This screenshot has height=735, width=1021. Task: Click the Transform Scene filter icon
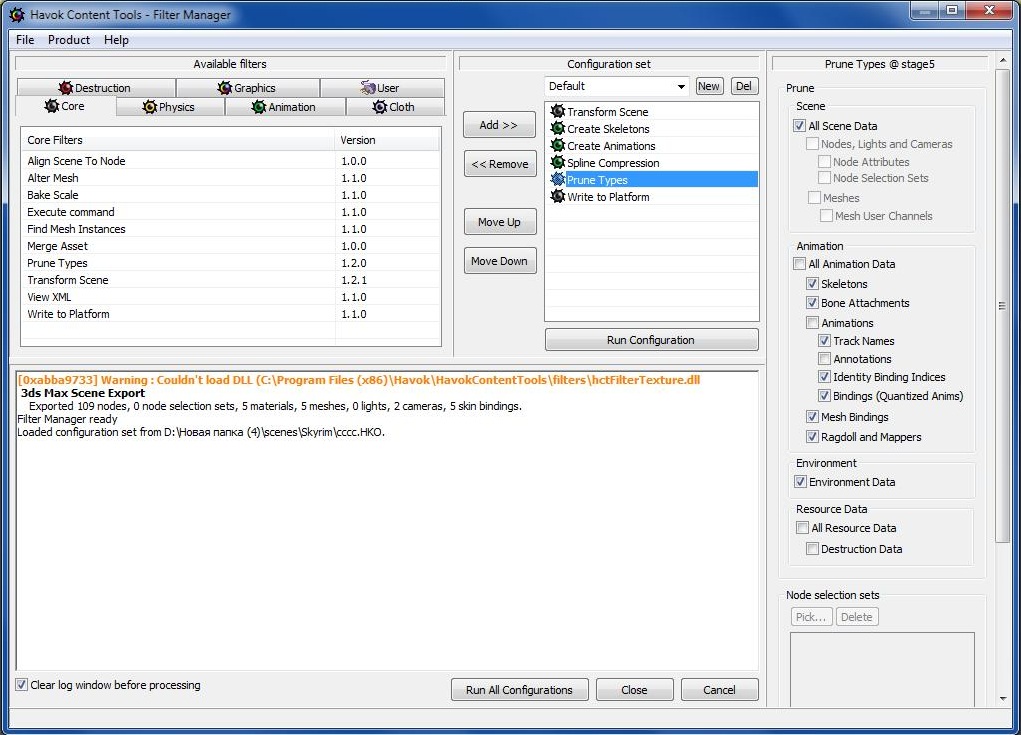(557, 111)
